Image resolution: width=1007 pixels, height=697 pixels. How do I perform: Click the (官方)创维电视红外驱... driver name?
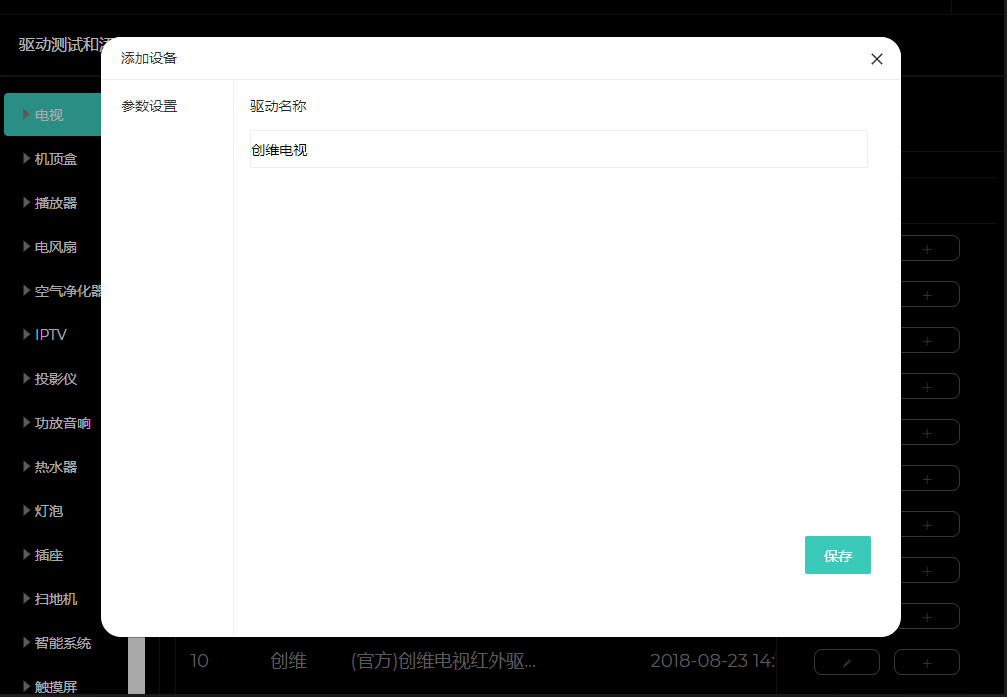click(x=443, y=660)
